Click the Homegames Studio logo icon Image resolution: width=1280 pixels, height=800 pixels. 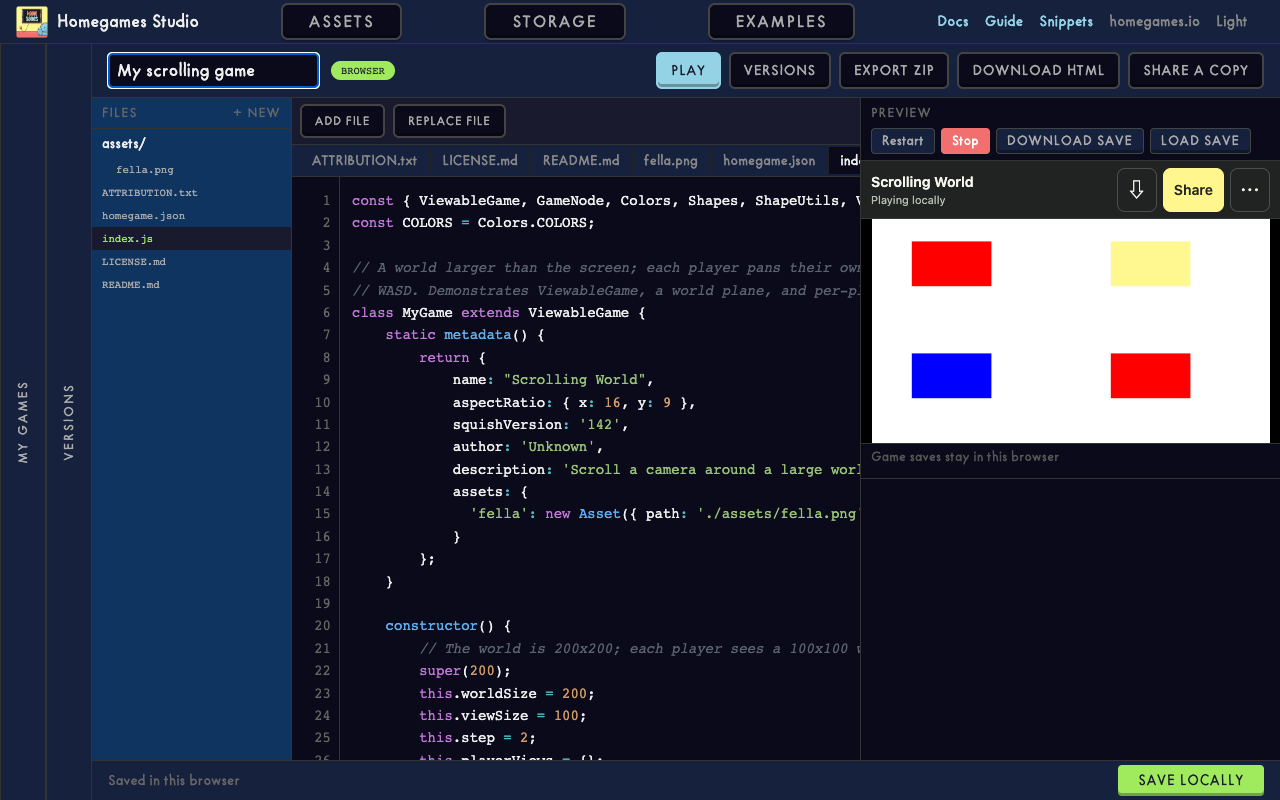pos(32,22)
